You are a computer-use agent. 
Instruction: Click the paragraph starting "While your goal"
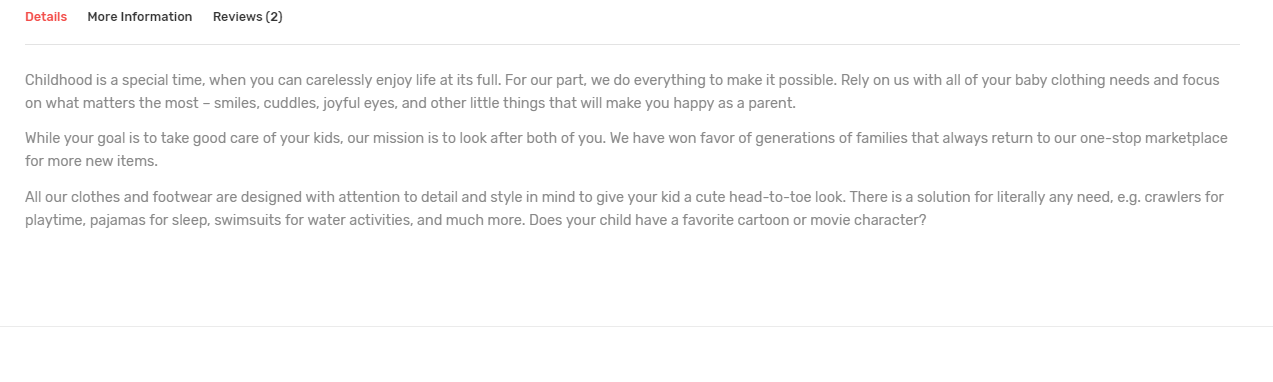click(x=626, y=149)
